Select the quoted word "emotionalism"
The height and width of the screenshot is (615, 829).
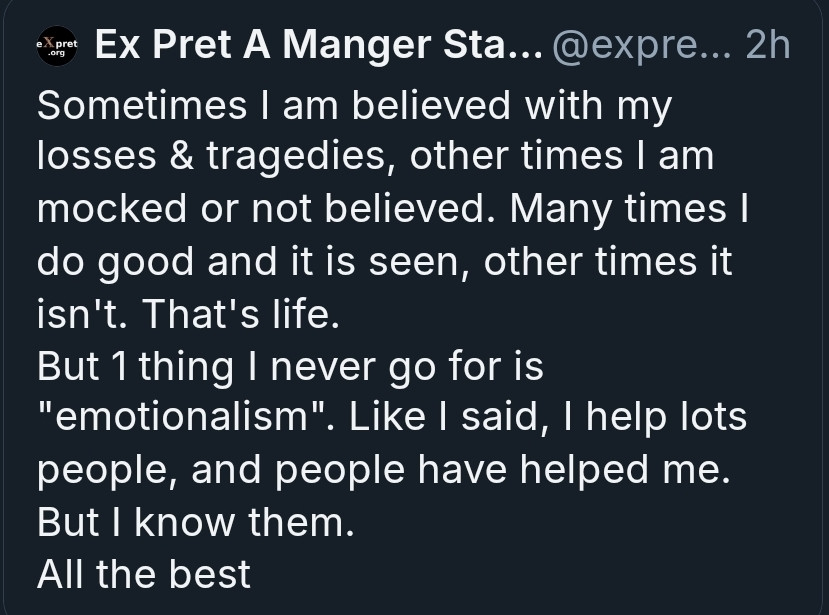(181, 417)
